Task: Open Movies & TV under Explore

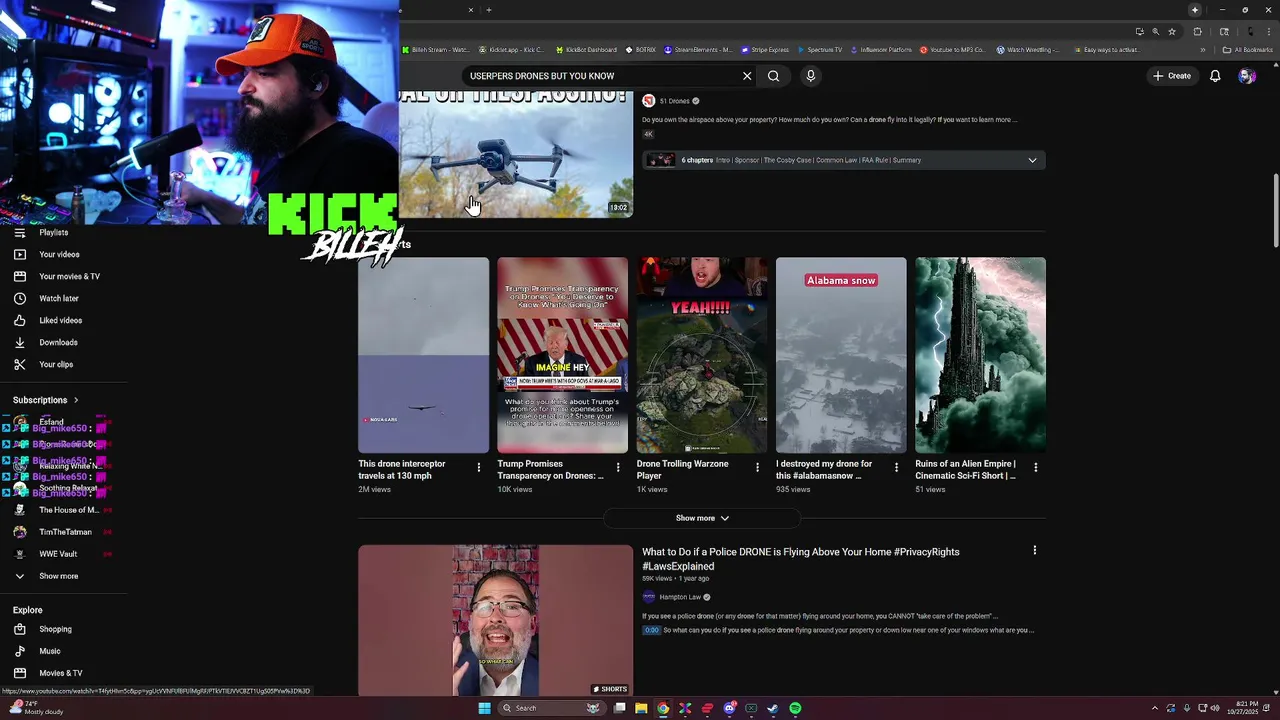Action: coord(60,673)
